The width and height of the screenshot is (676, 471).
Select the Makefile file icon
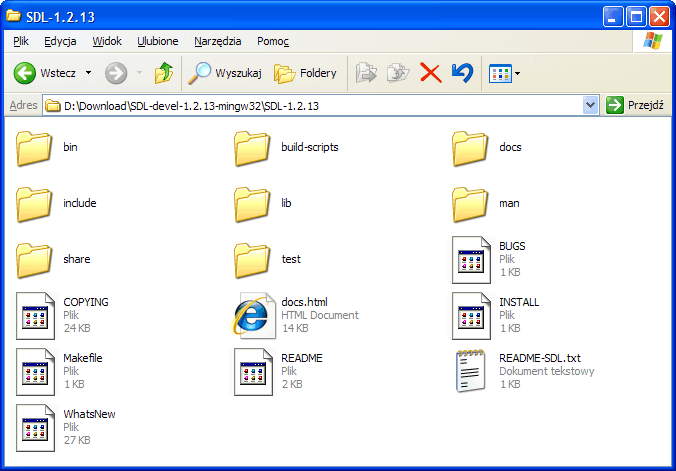[34, 370]
